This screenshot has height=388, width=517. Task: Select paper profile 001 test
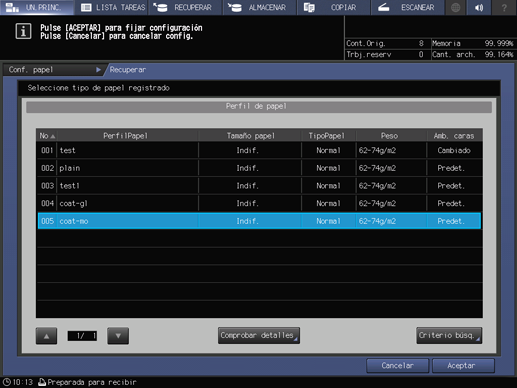pyautogui.click(x=259, y=150)
